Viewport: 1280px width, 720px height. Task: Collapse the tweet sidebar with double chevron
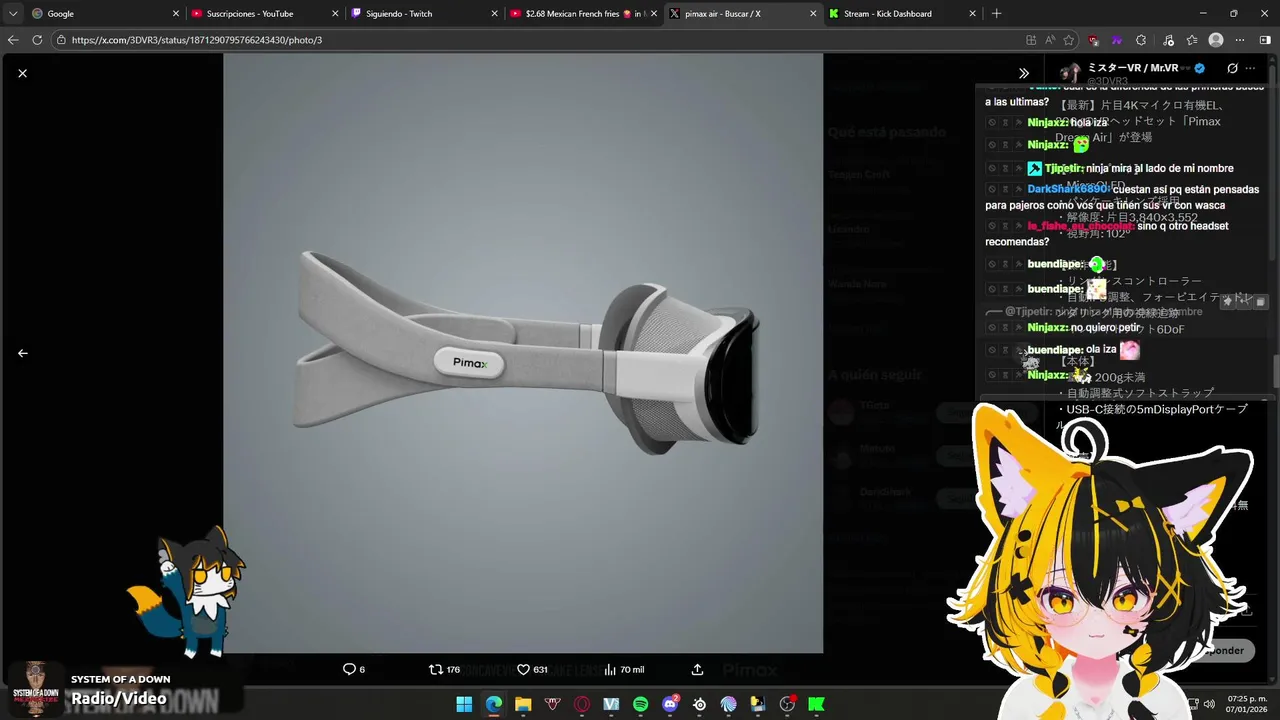1024,73
